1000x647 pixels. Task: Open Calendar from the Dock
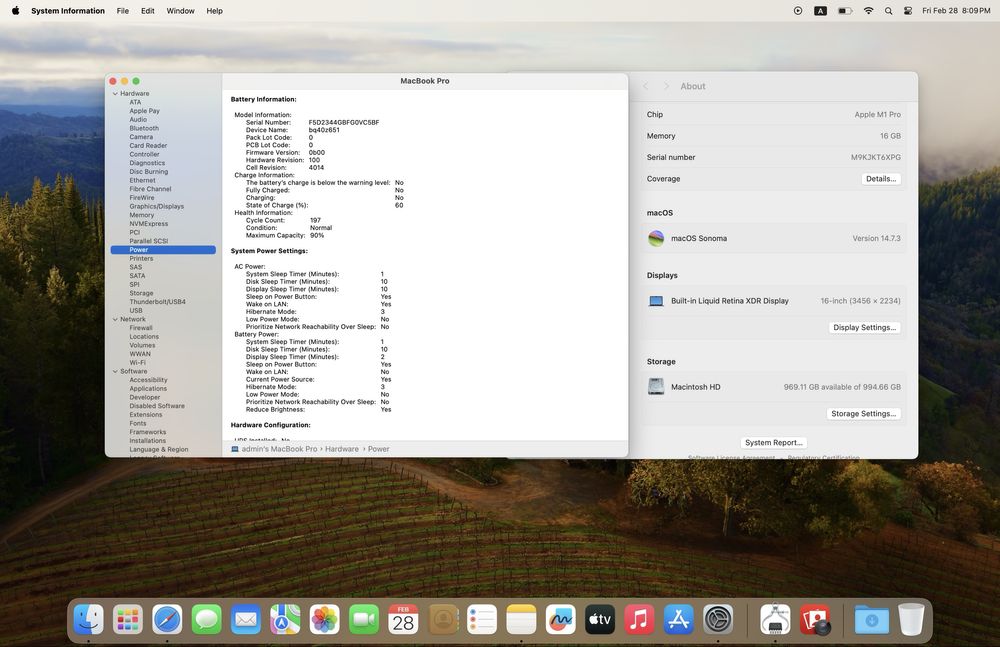[403, 620]
